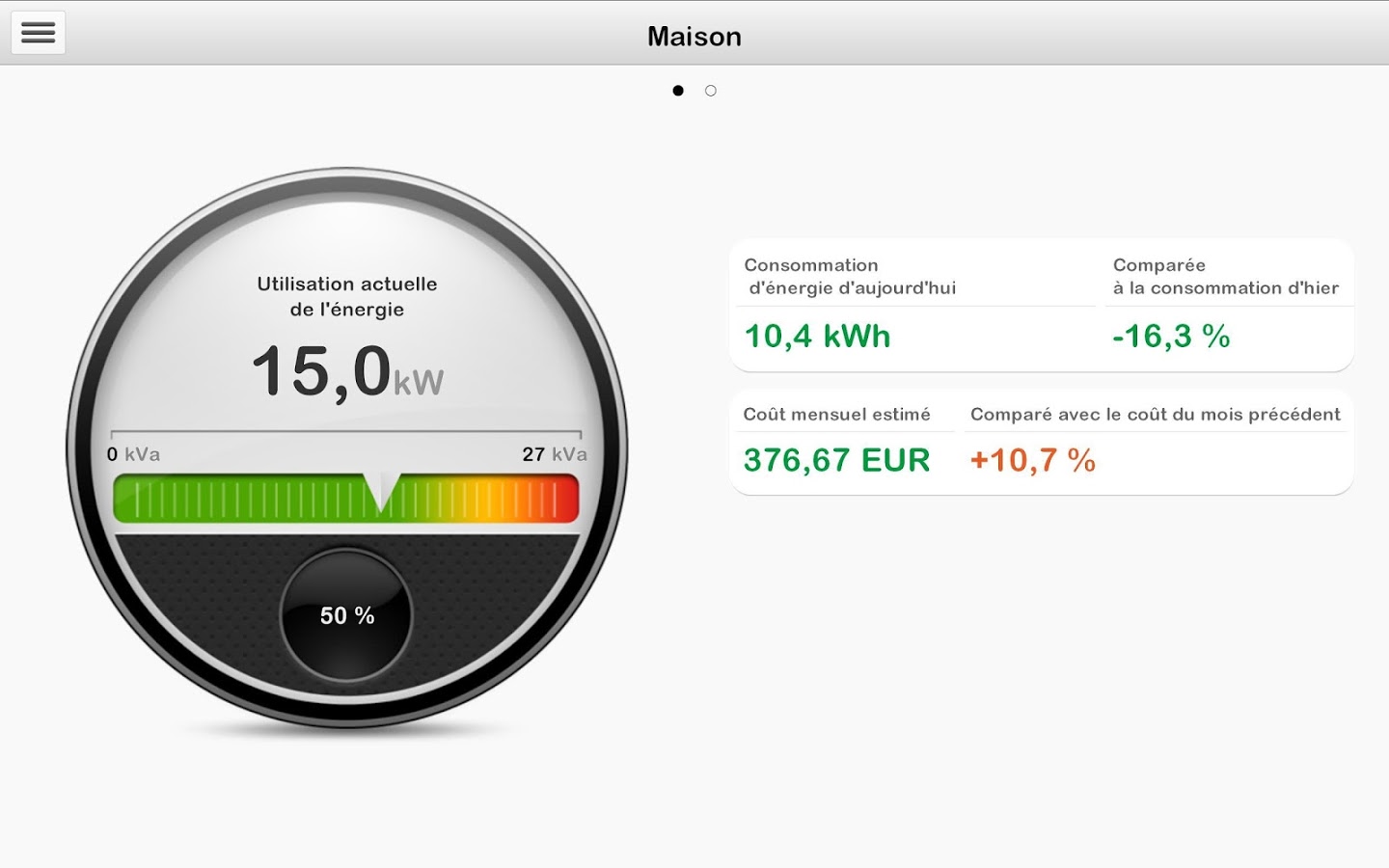Viewport: 1389px width, 868px height.
Task: Click 'Comparée à la consommation d'hier' header
Action: point(1225,277)
